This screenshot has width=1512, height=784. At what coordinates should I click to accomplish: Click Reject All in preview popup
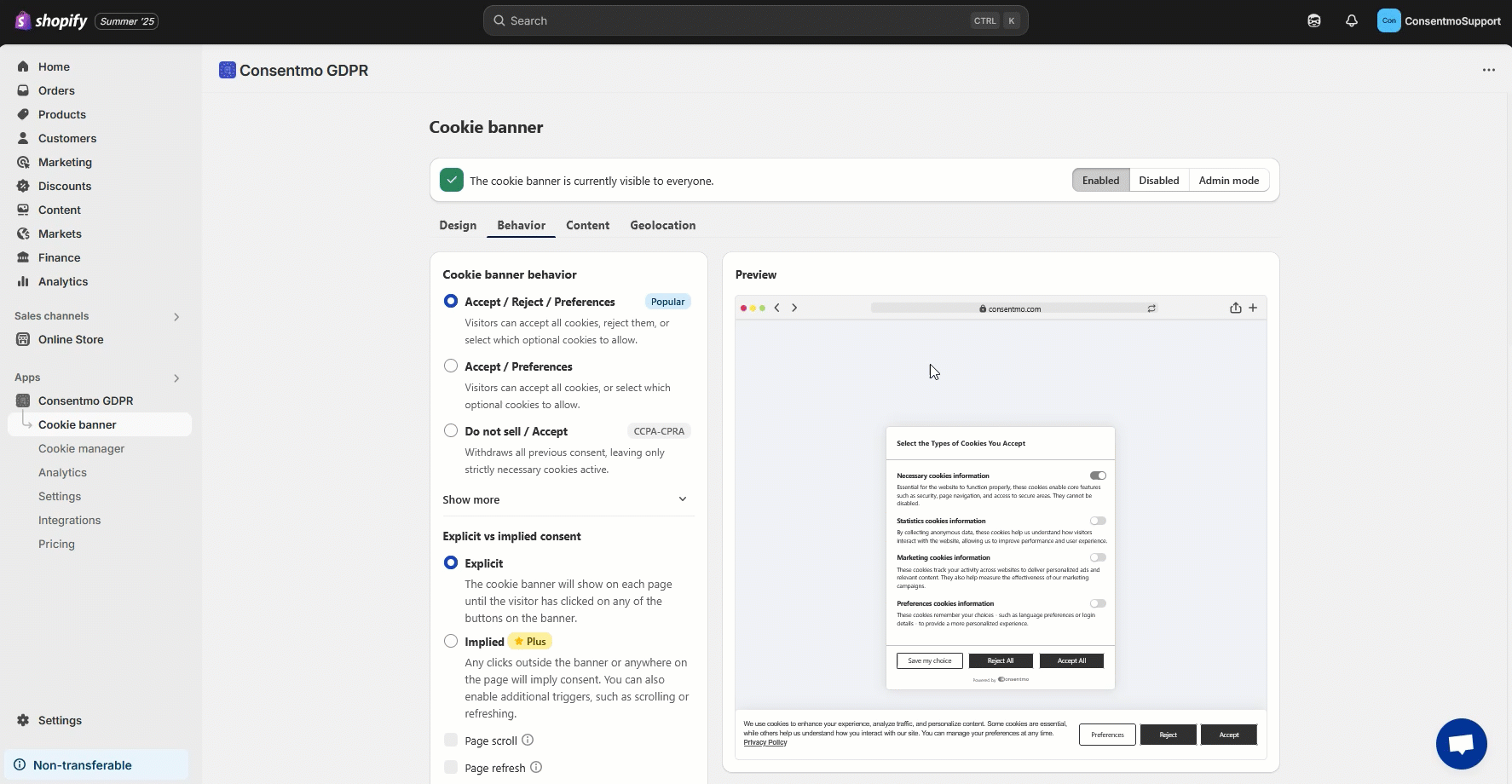tap(1001, 660)
